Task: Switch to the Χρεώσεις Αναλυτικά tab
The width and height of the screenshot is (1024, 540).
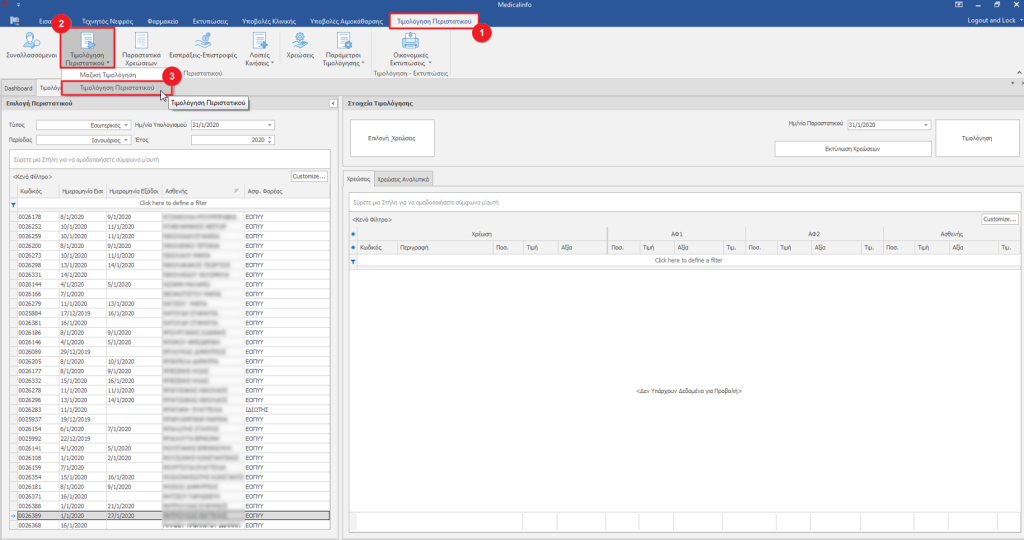Action: coord(403,180)
